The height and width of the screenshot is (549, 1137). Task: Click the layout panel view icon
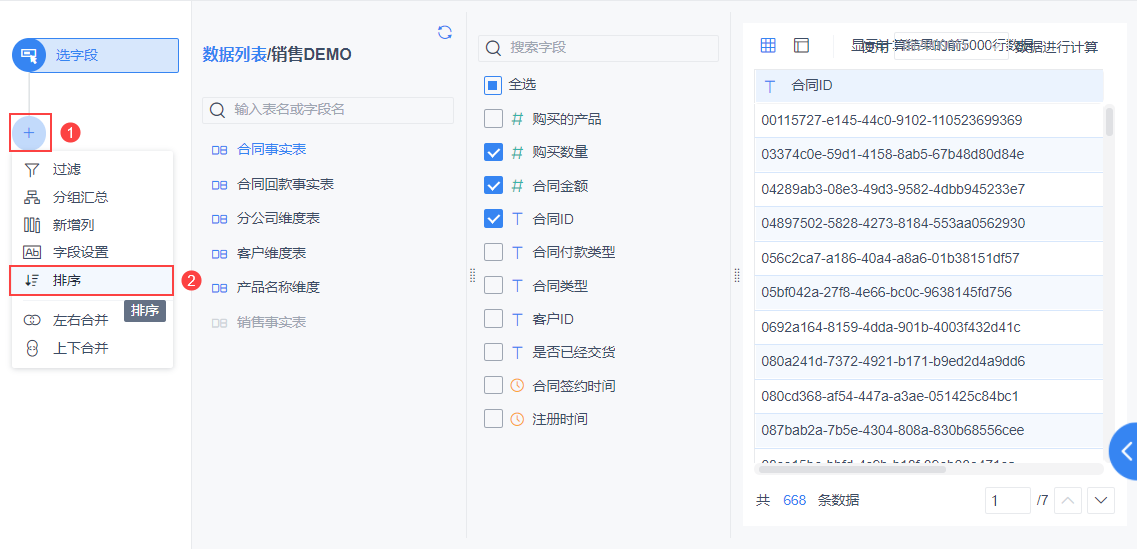(x=801, y=46)
